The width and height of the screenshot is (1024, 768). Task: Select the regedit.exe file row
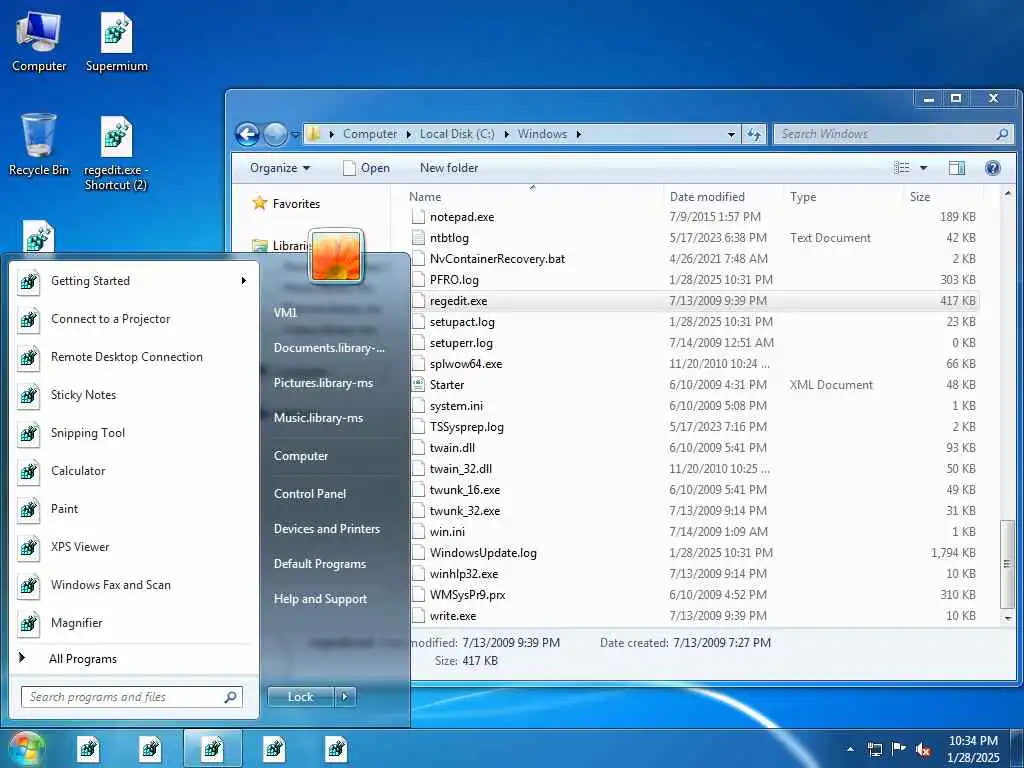tap(695, 301)
